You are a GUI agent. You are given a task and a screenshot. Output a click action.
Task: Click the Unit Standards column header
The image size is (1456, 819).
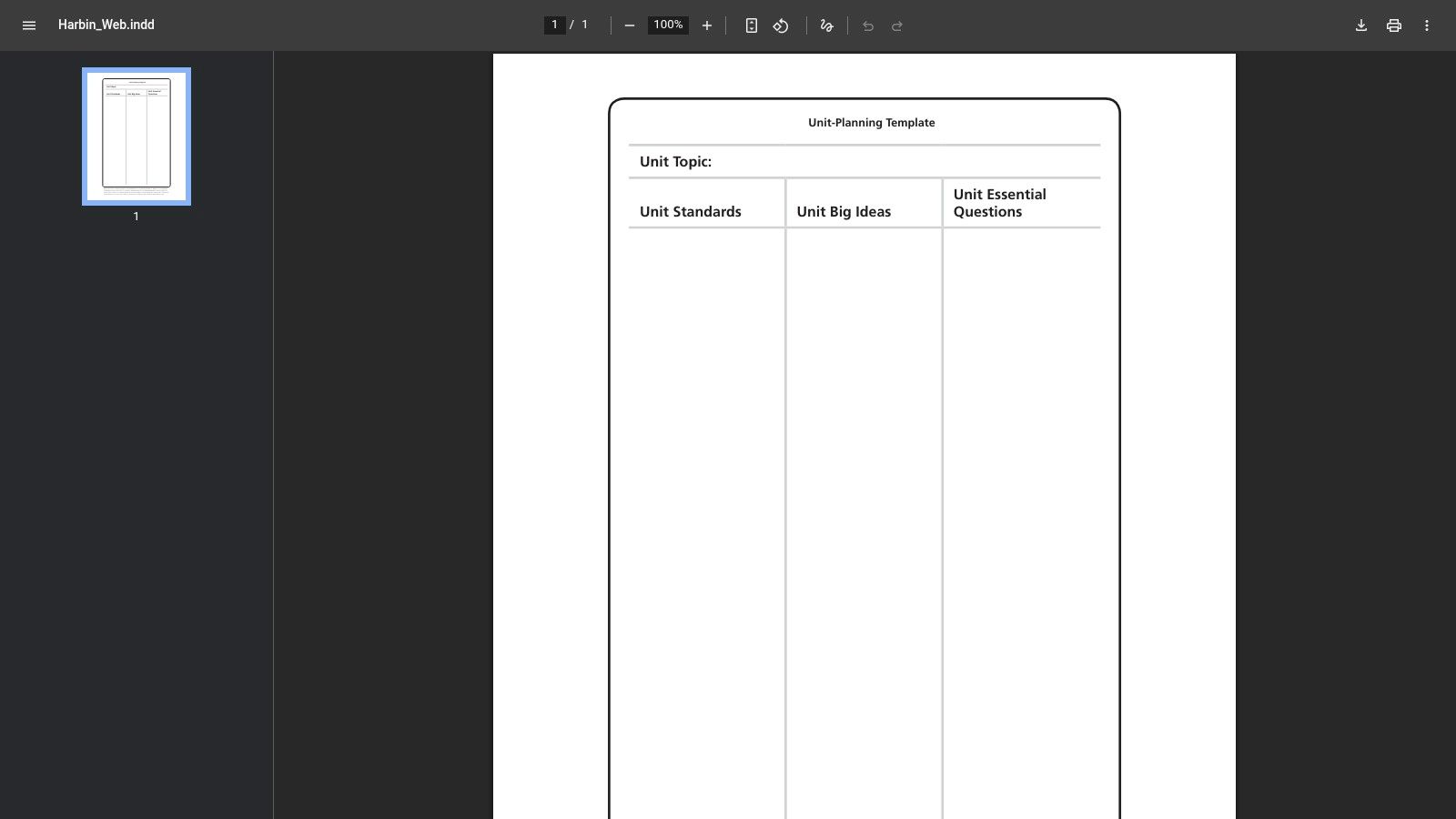[x=690, y=211]
